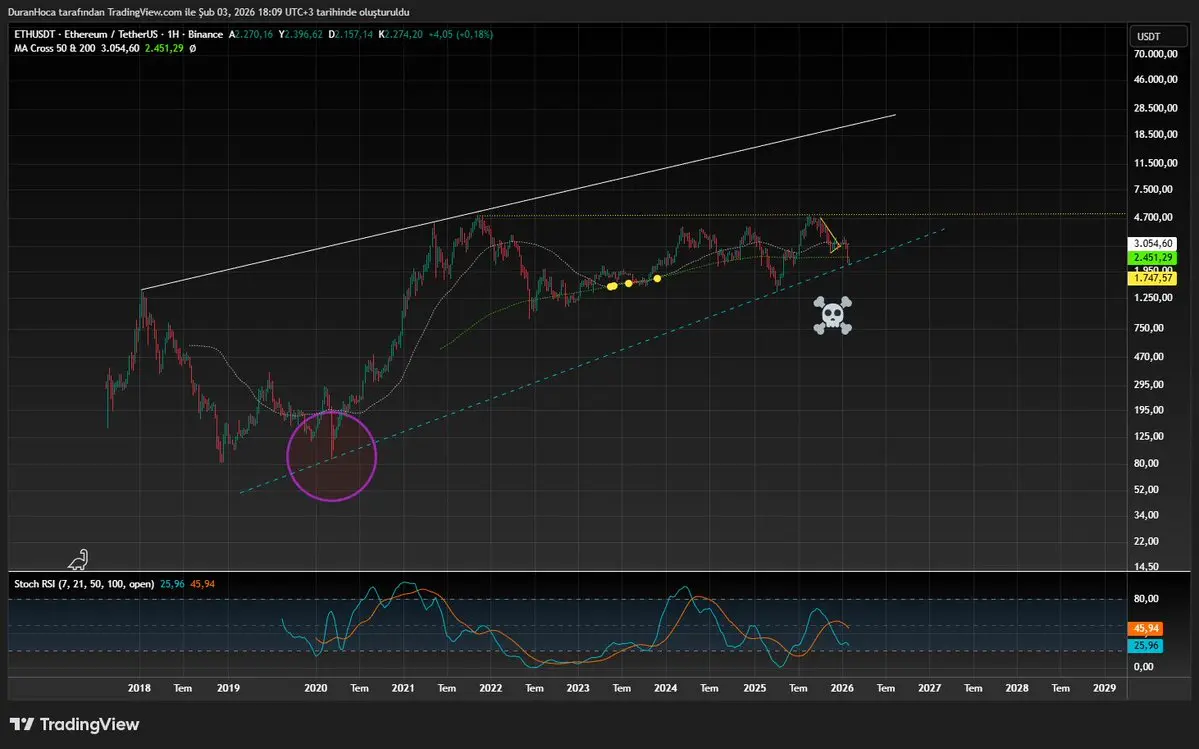Click the 0,00 label on Stoch RSI axis
The image size is (1199, 749).
[x=1144, y=666]
